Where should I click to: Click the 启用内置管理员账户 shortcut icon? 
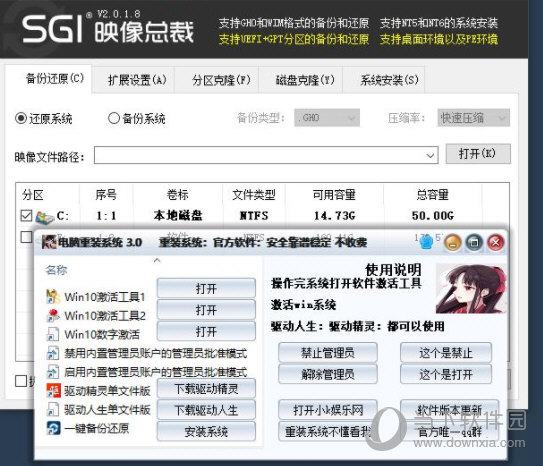click(x=53, y=371)
